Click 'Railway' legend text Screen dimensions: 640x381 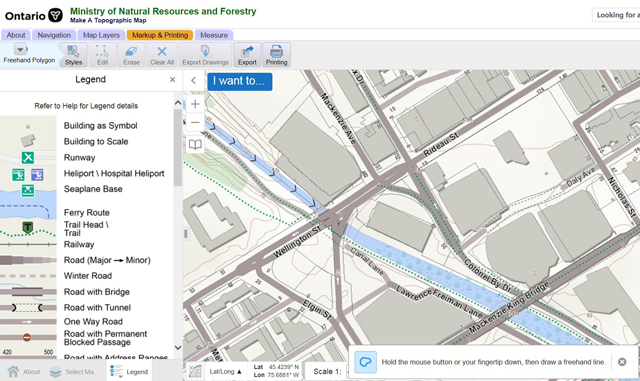[79, 245]
